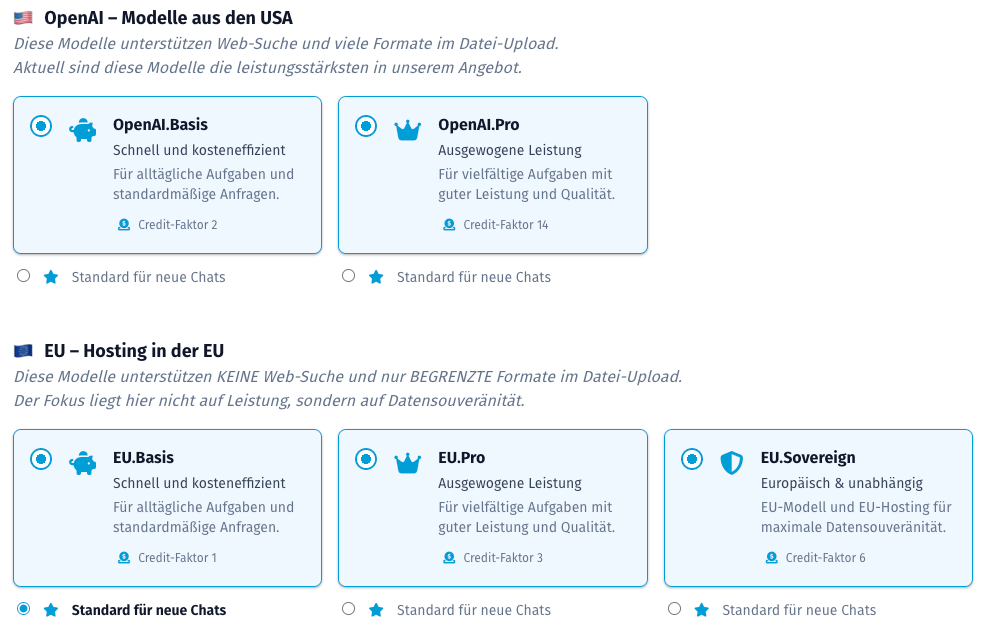Click the EU.Sovereign 'Standard für neue Chats' label
Screen dimensions: 983x635
click(799, 610)
